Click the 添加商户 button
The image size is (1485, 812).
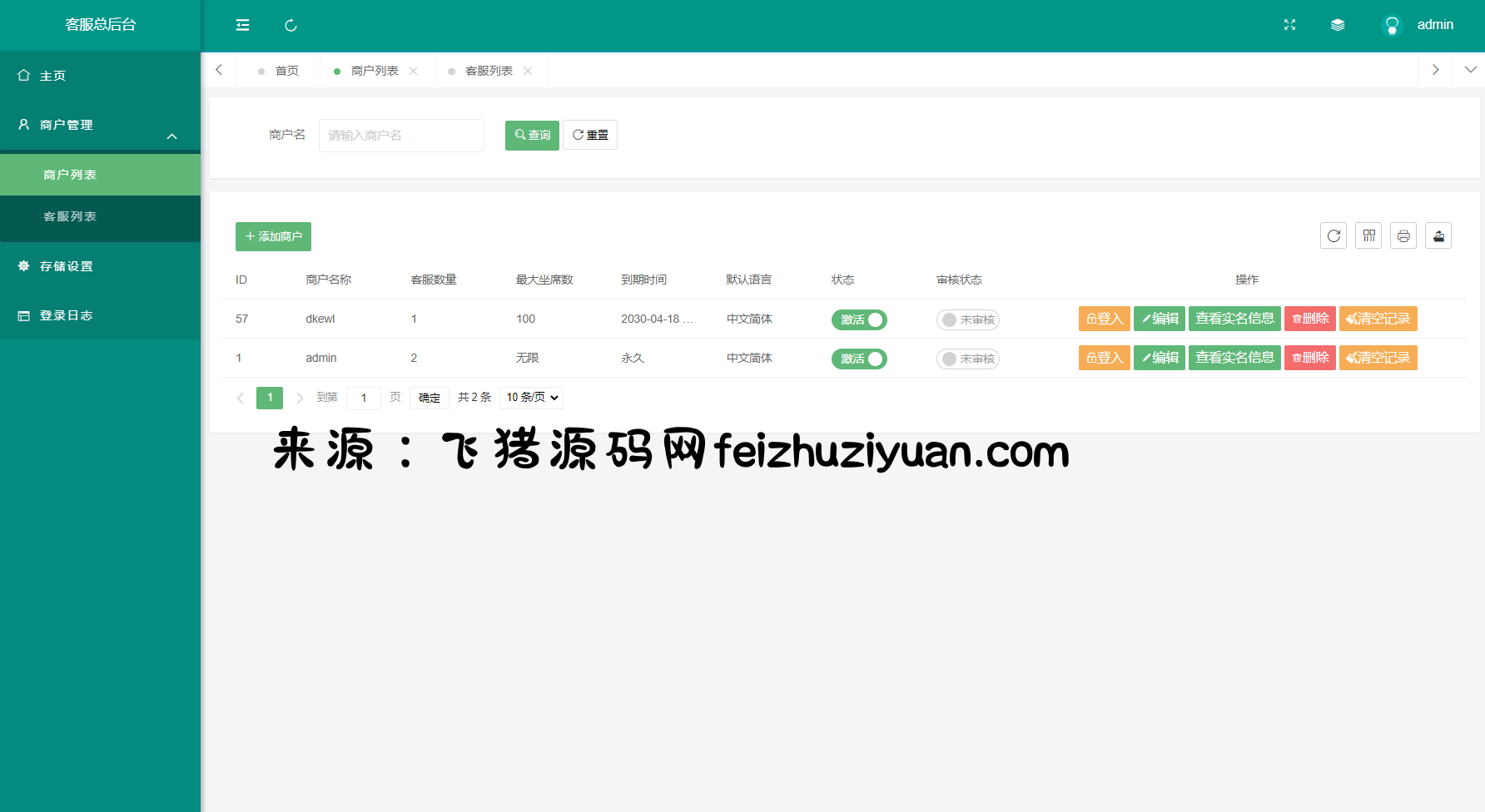[x=273, y=236]
